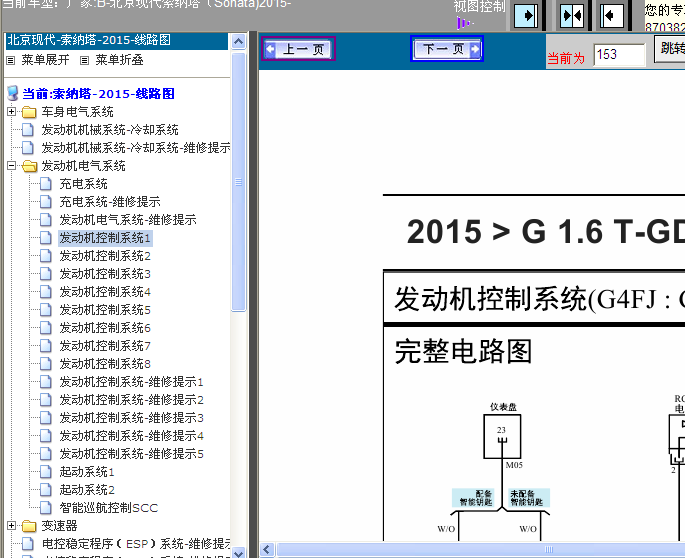Click 菜单展开 to expand the menu
Image resolution: width=685 pixels, height=558 pixels.
tap(45, 60)
